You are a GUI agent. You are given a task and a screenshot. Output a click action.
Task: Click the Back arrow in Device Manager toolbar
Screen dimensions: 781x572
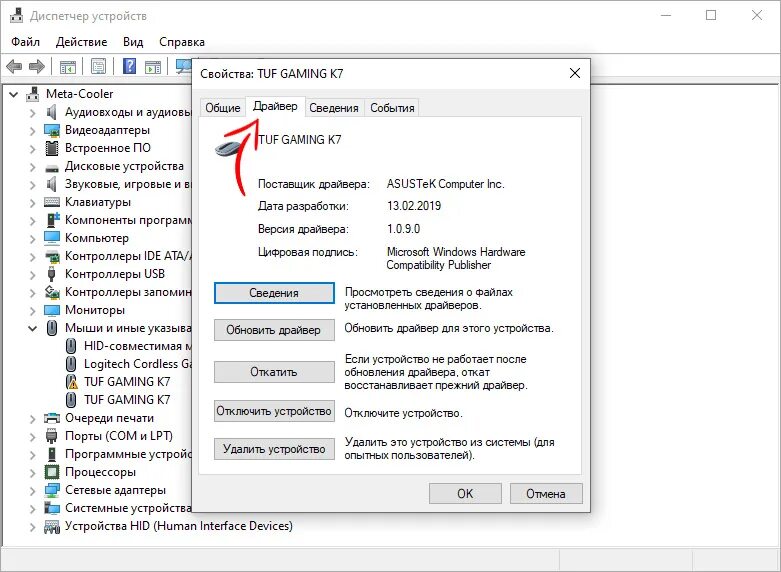pyautogui.click(x=14, y=66)
